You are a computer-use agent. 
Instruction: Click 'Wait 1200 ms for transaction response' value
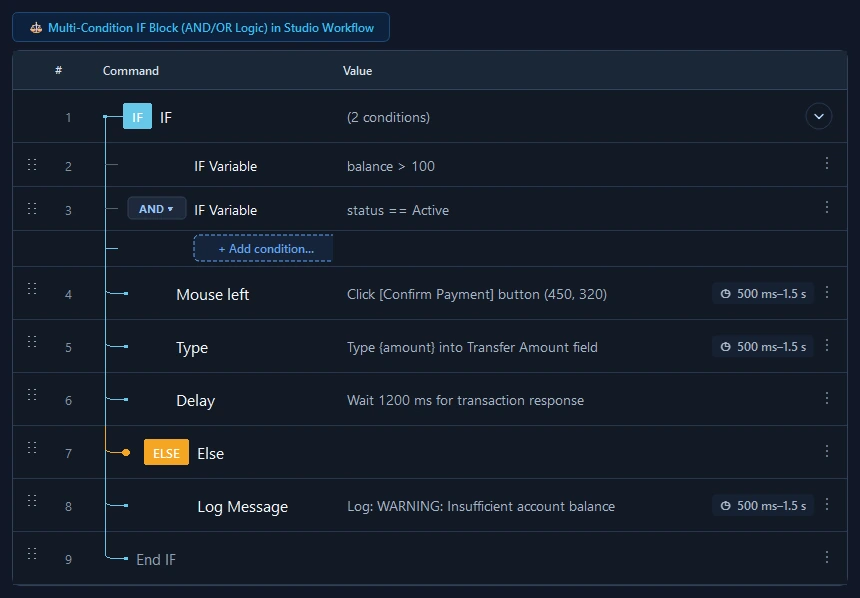[465, 400]
